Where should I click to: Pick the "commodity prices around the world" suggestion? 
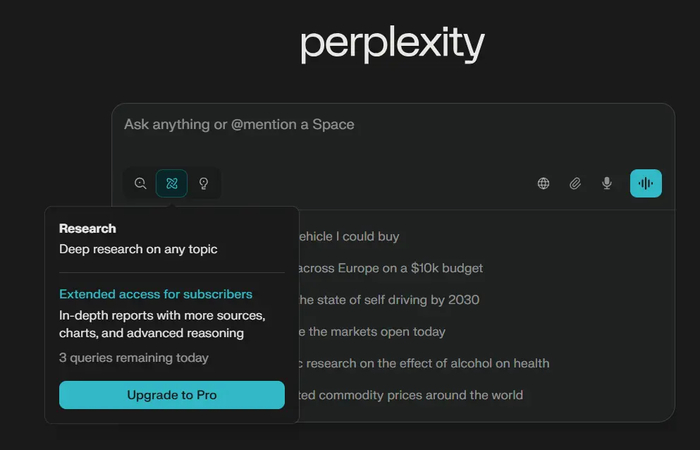[410, 395]
